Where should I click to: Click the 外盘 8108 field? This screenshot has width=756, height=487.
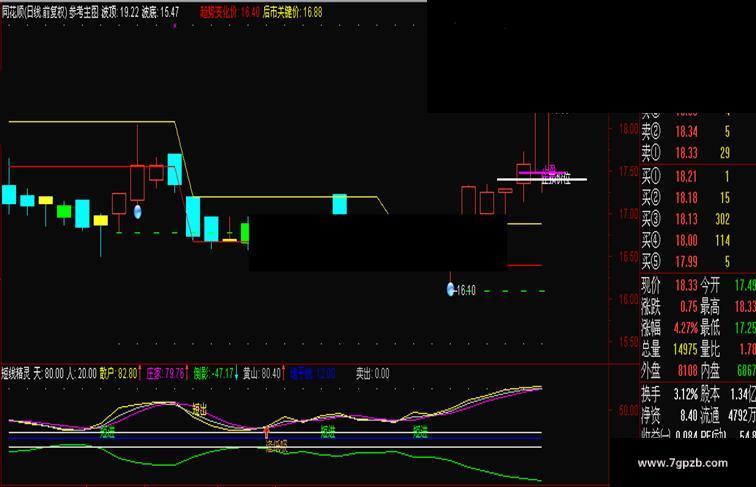coord(670,370)
